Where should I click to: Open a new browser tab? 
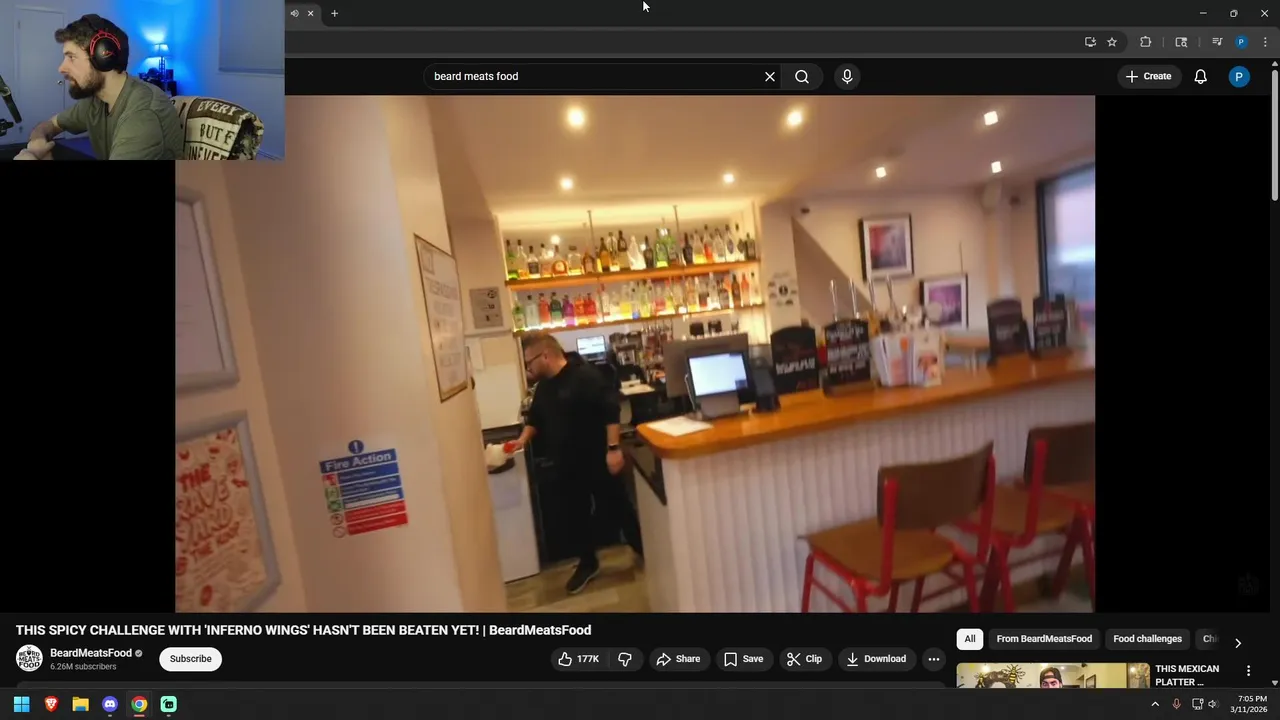(334, 13)
